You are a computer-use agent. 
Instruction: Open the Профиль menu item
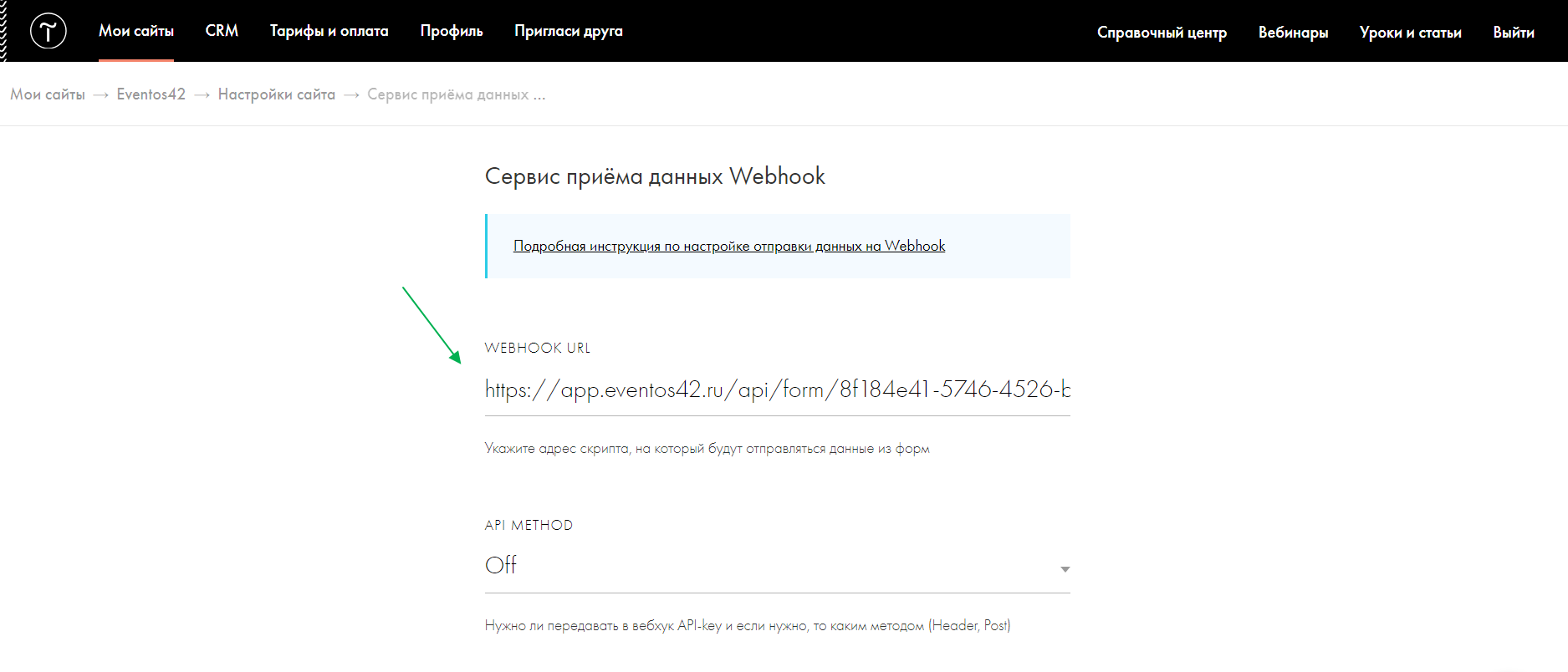[452, 31]
